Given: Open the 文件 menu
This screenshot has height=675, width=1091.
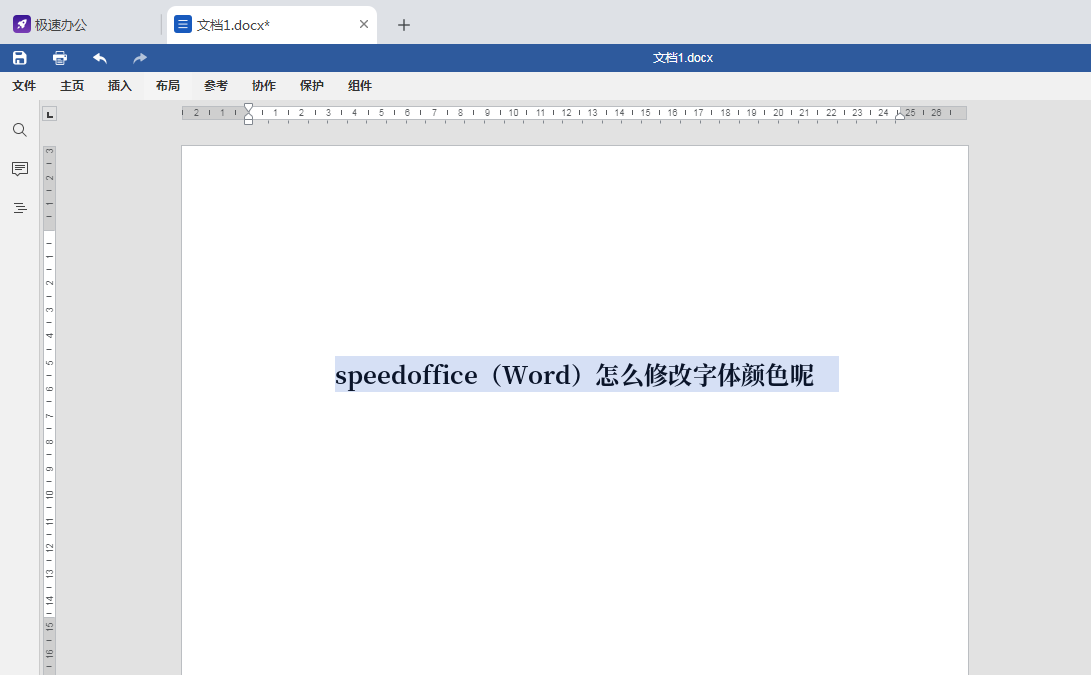Looking at the screenshot, I should point(24,86).
